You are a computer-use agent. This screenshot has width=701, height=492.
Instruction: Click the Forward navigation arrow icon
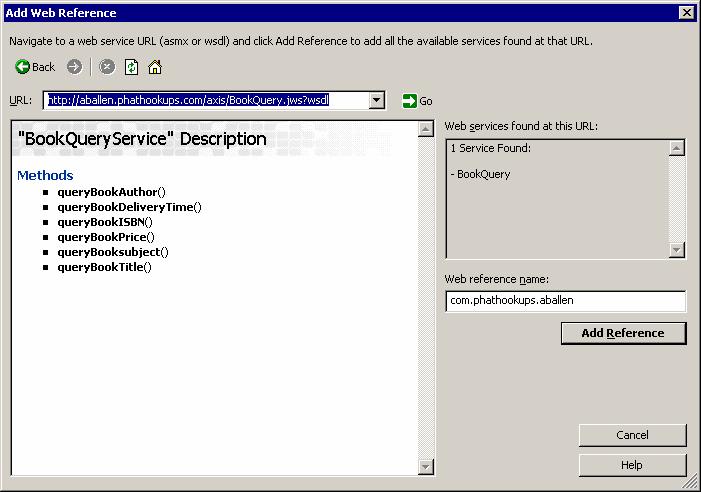[x=75, y=67]
